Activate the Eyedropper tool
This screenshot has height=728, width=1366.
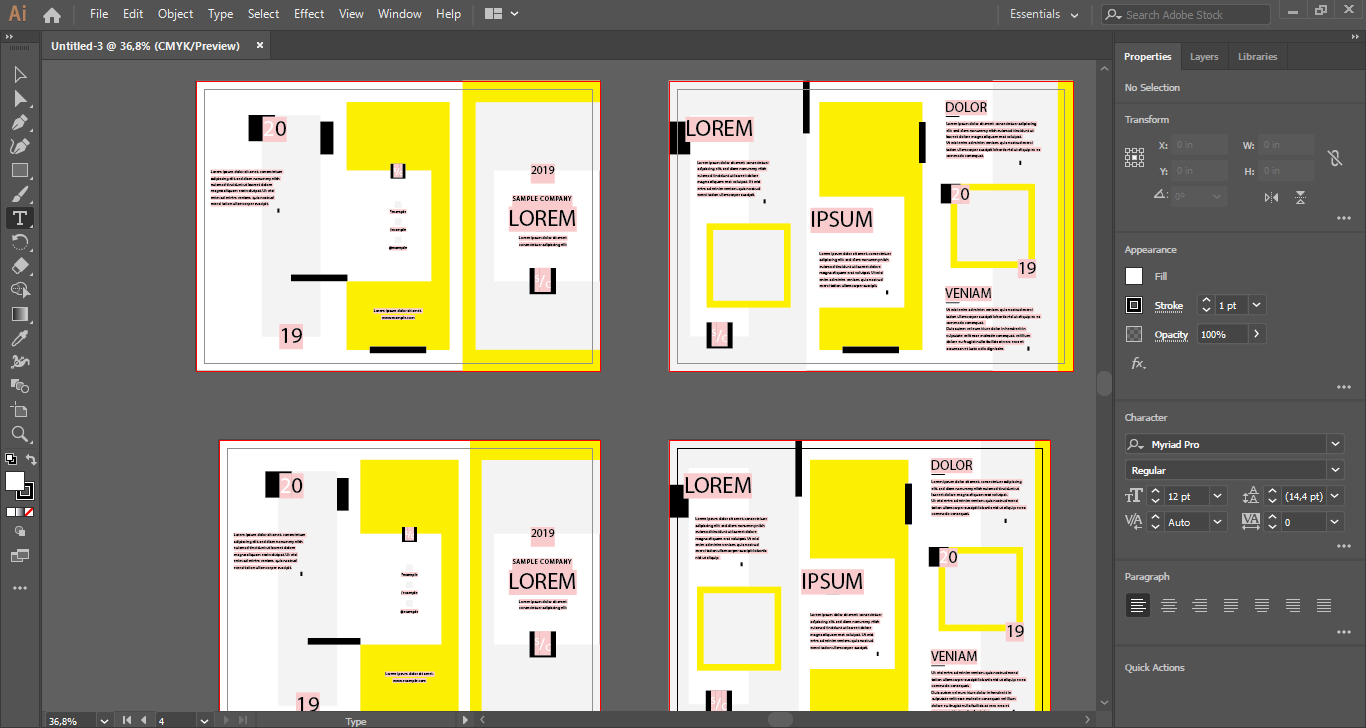19,338
